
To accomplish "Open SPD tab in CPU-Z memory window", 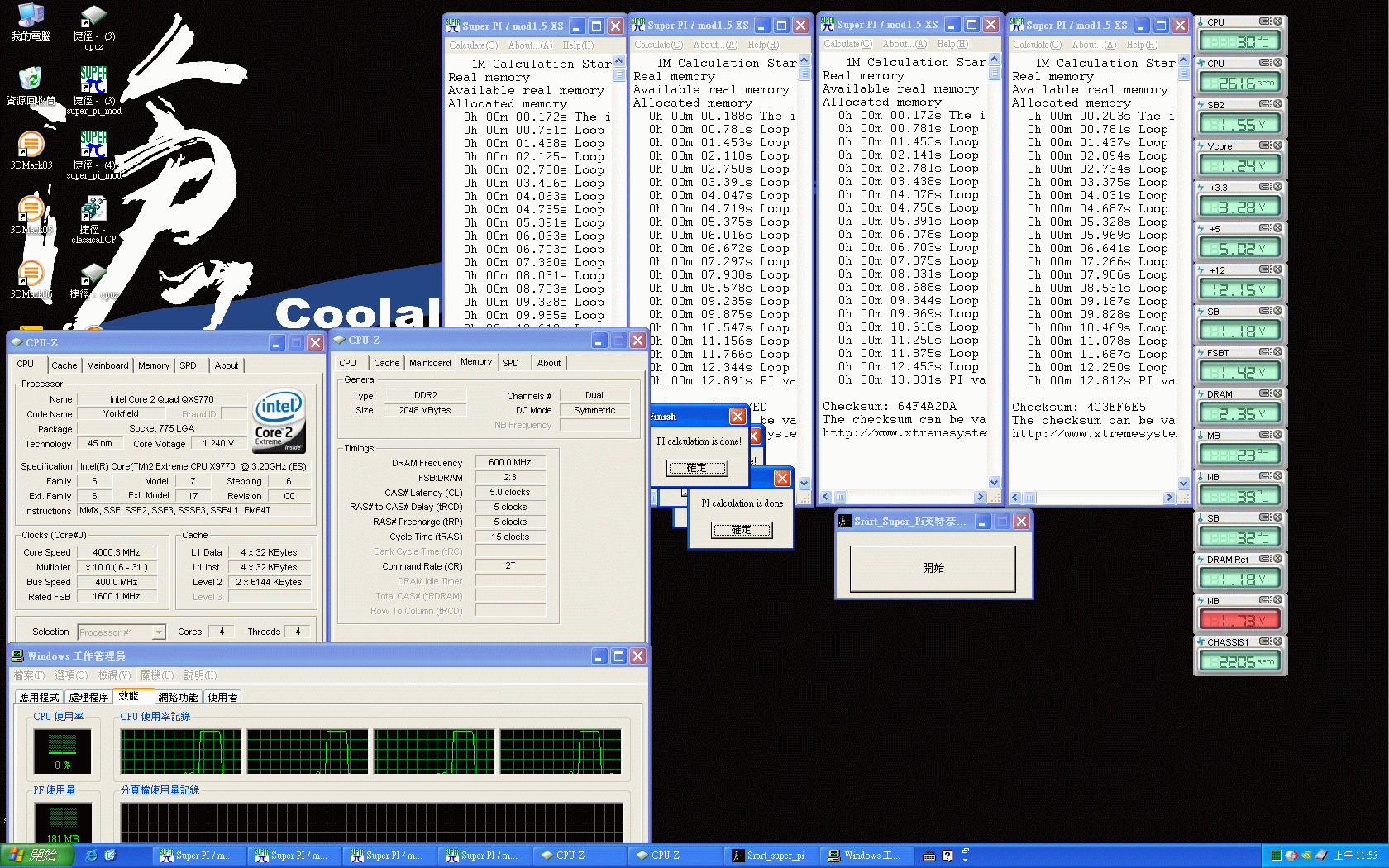I will coord(510,363).
